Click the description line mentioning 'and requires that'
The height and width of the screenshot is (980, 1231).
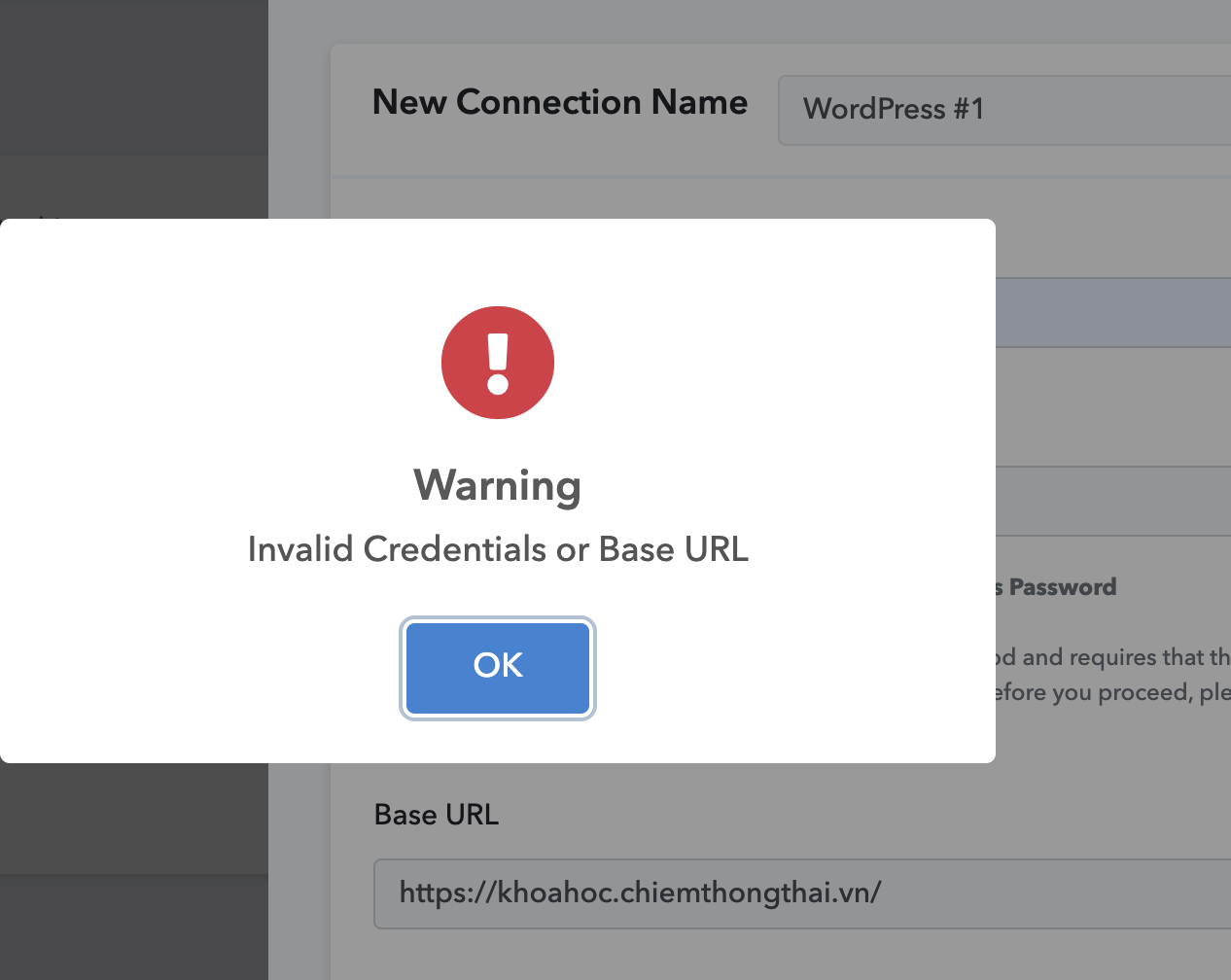click(x=1113, y=657)
